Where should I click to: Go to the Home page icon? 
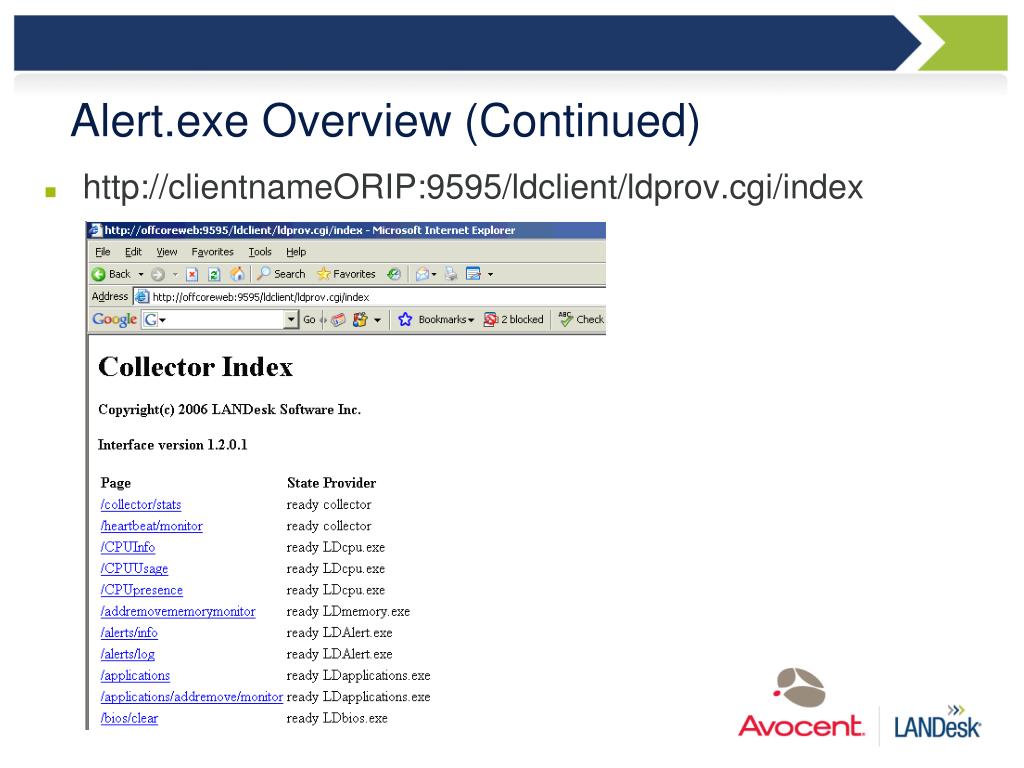(238, 274)
